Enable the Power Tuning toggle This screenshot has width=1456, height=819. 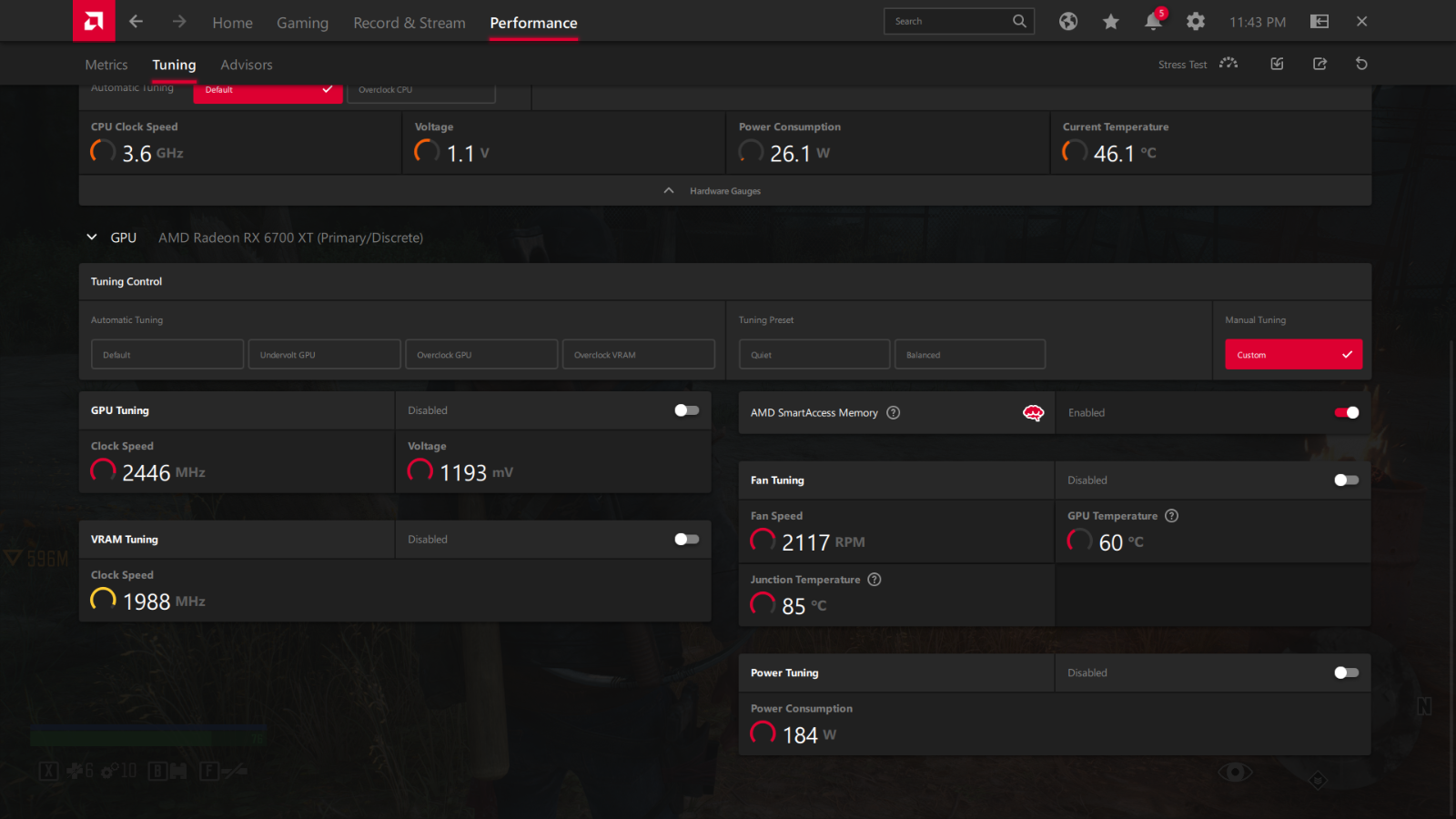[1347, 673]
